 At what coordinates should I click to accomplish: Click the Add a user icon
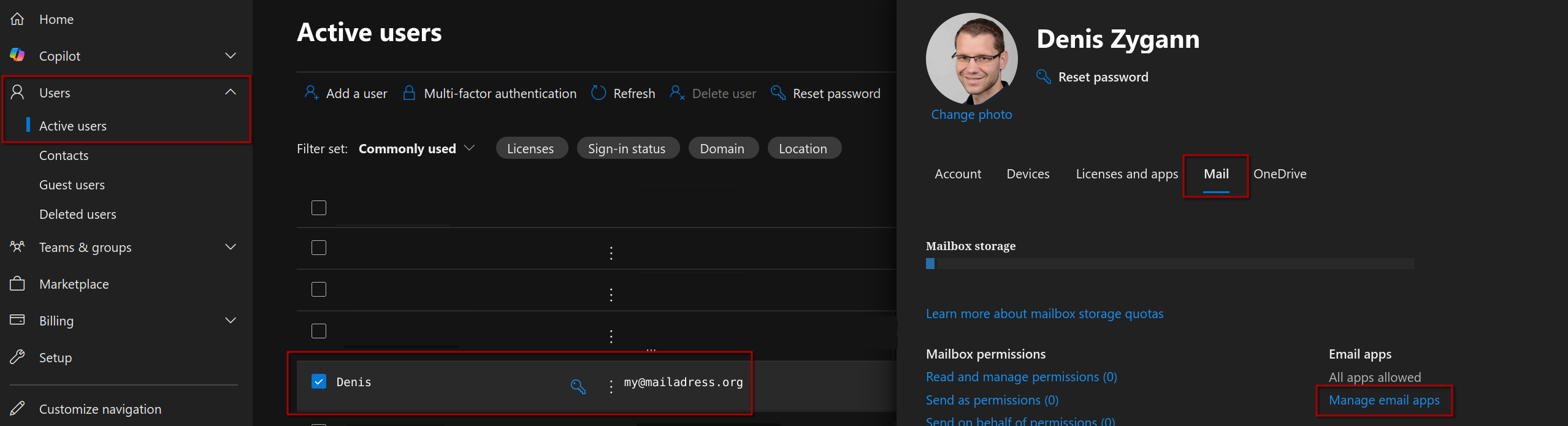312,93
